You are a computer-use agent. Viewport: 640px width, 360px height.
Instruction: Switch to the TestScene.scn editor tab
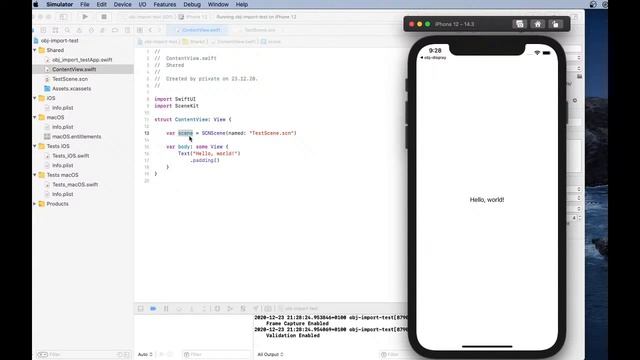(260, 30)
